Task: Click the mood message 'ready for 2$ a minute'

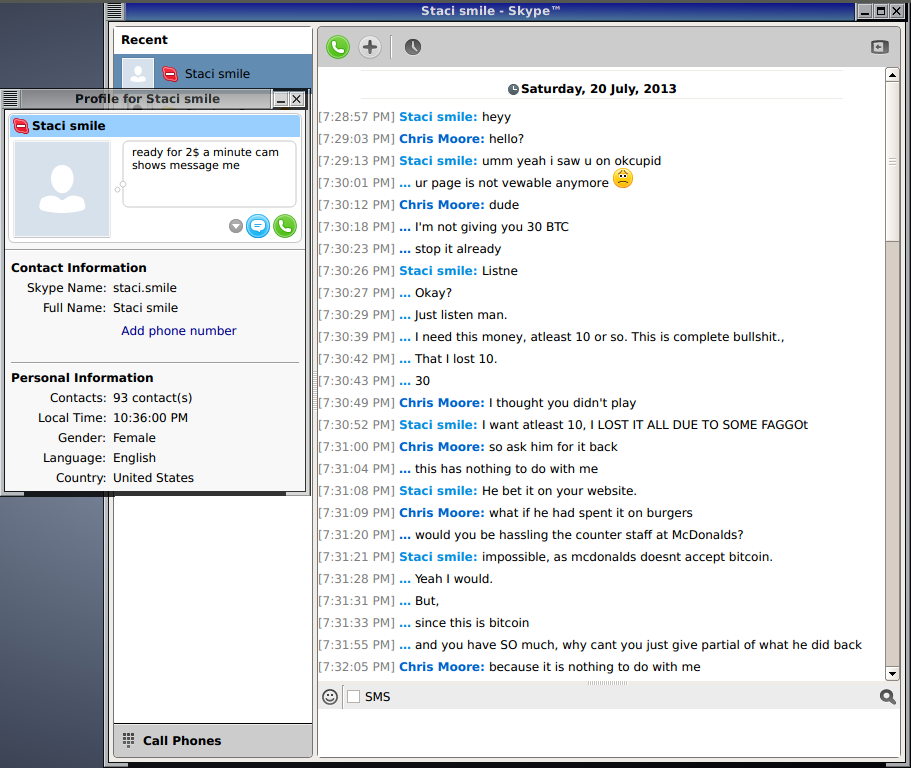Action: click(x=205, y=159)
